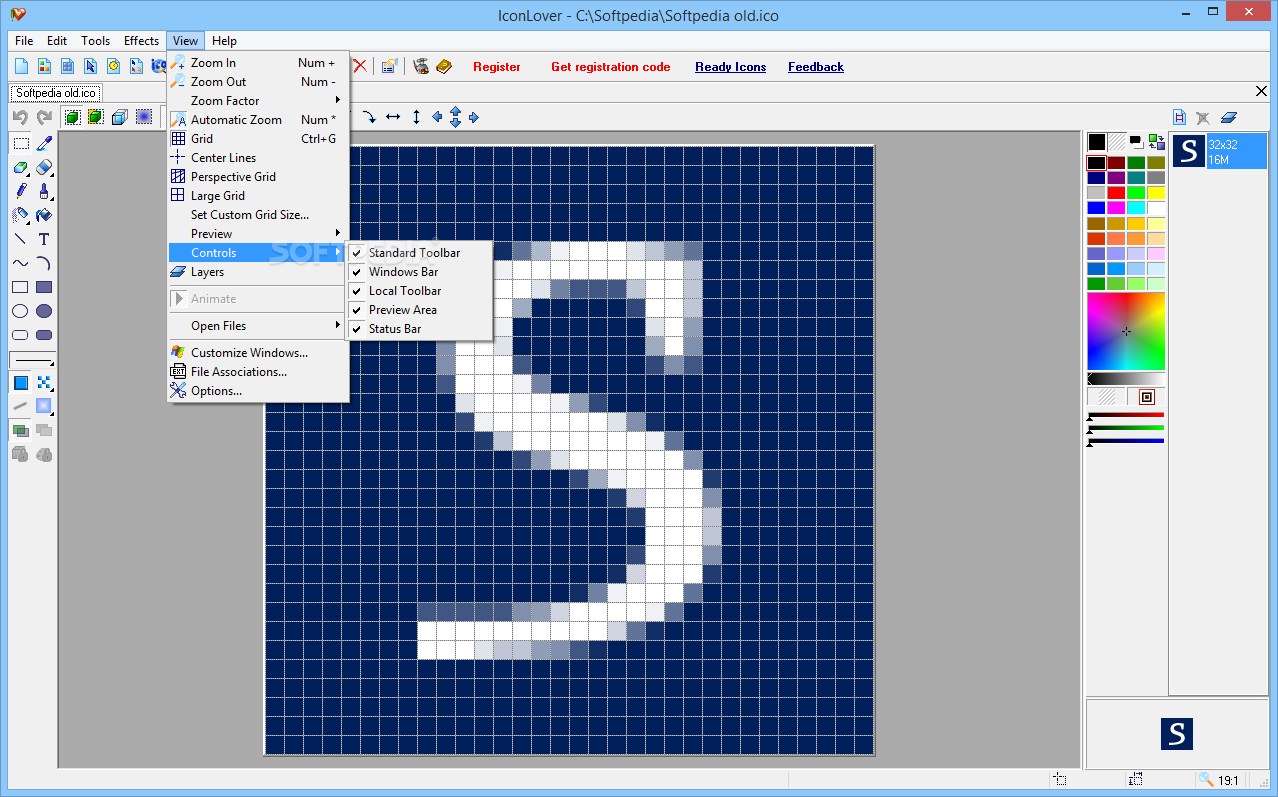Screen dimensions: 1278x797
Task: Select the flood fill bucket tool
Action: tap(44, 215)
